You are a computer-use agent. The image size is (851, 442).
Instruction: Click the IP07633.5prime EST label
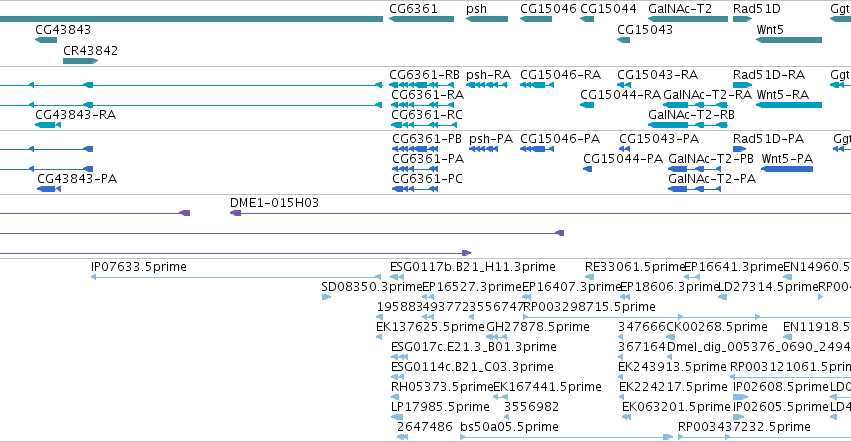coord(139,267)
